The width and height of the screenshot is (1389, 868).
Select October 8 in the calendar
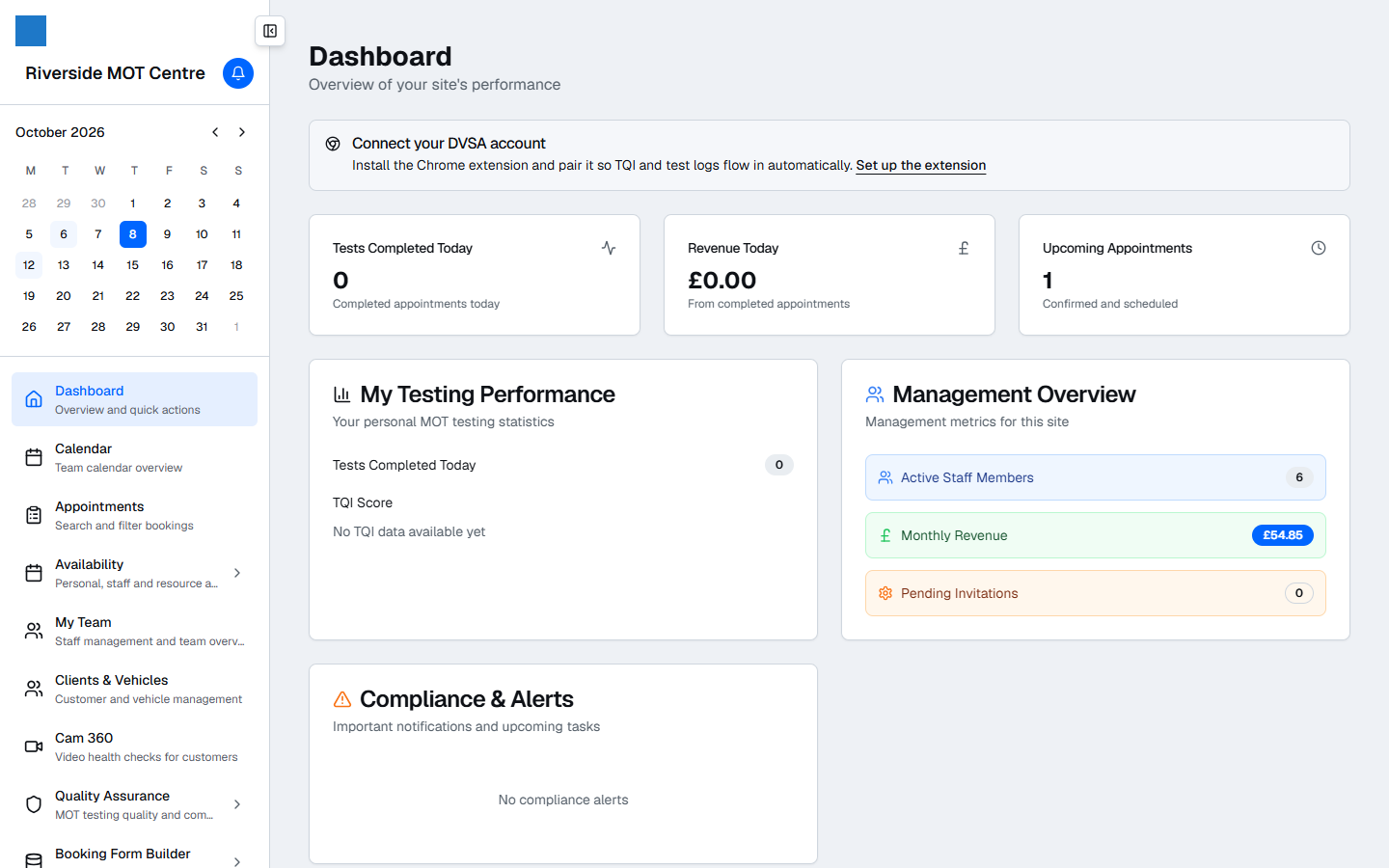tap(133, 234)
